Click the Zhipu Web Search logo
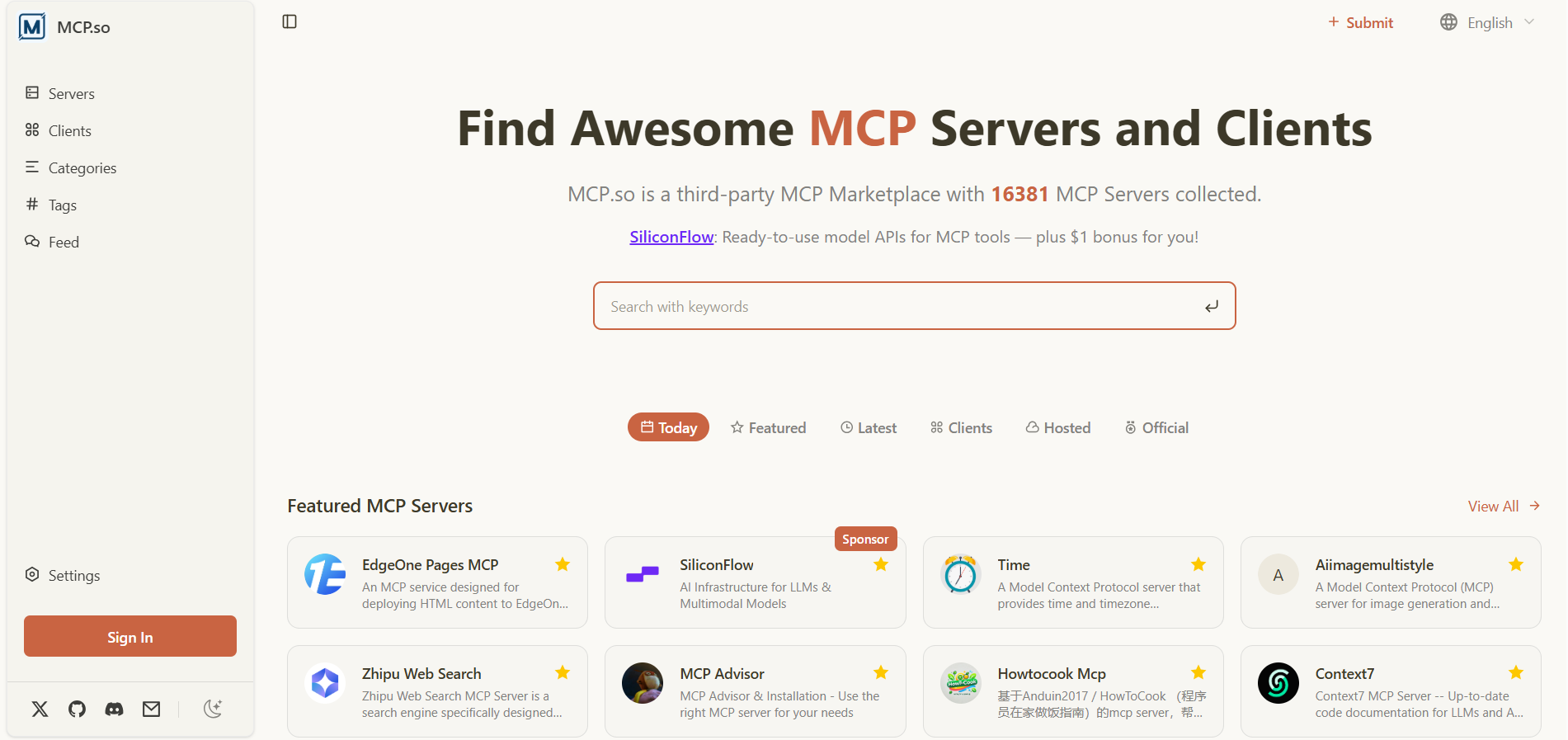 pos(325,683)
